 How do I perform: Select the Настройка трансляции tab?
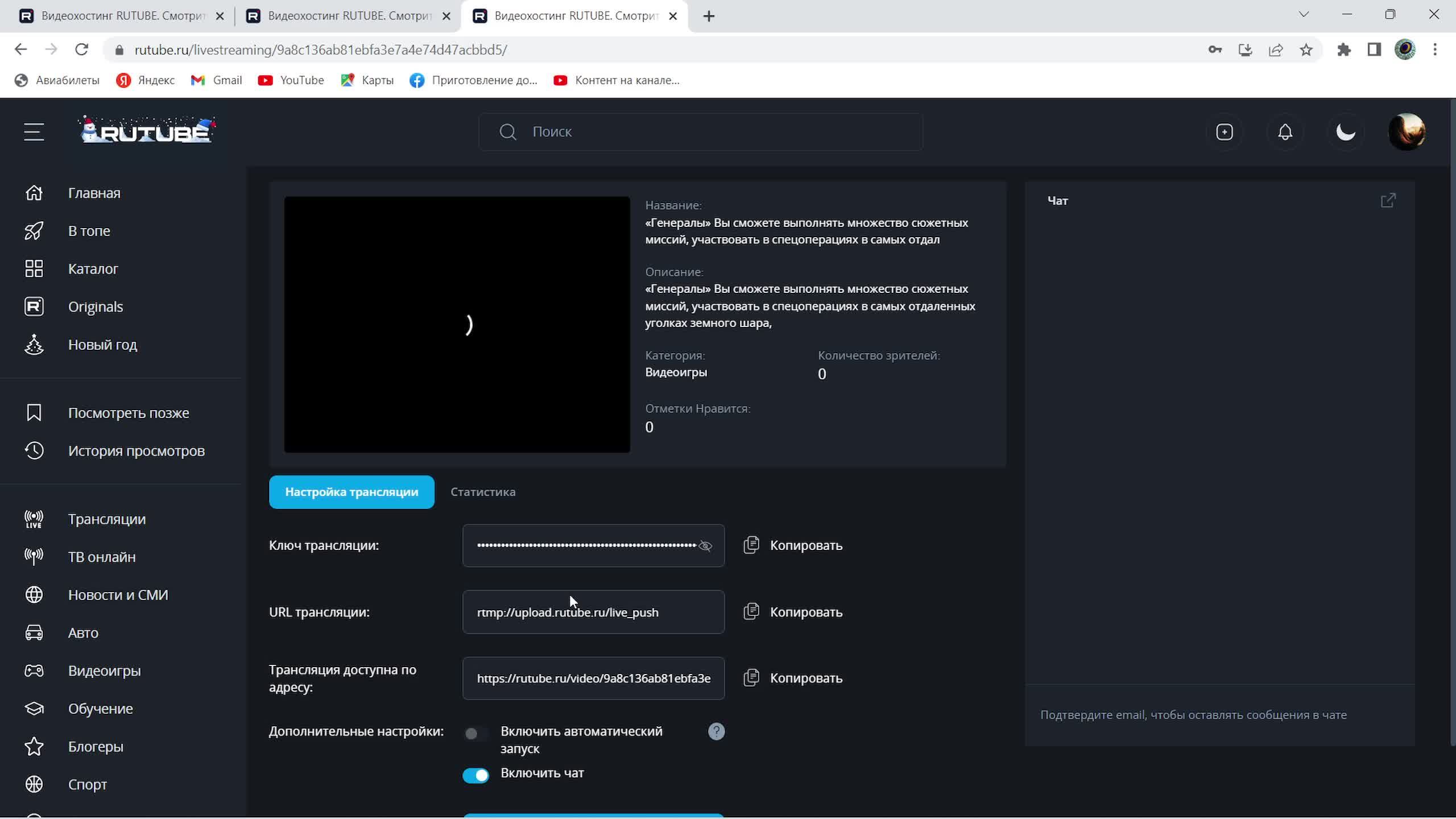pyautogui.click(x=351, y=492)
